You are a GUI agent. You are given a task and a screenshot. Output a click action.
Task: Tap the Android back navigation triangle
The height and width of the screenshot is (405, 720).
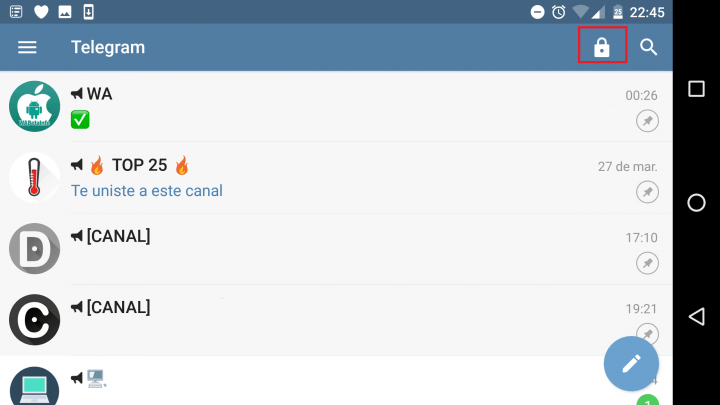coord(696,316)
